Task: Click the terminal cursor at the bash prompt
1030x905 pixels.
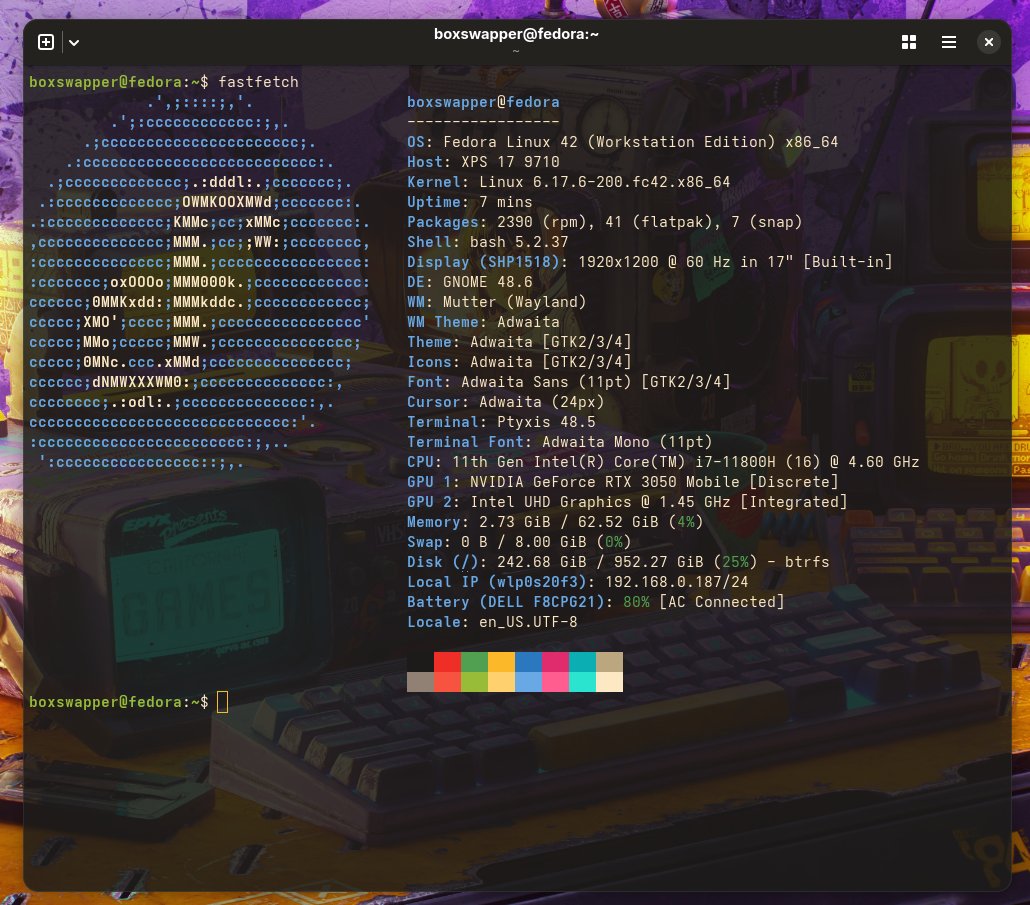Action: point(222,701)
